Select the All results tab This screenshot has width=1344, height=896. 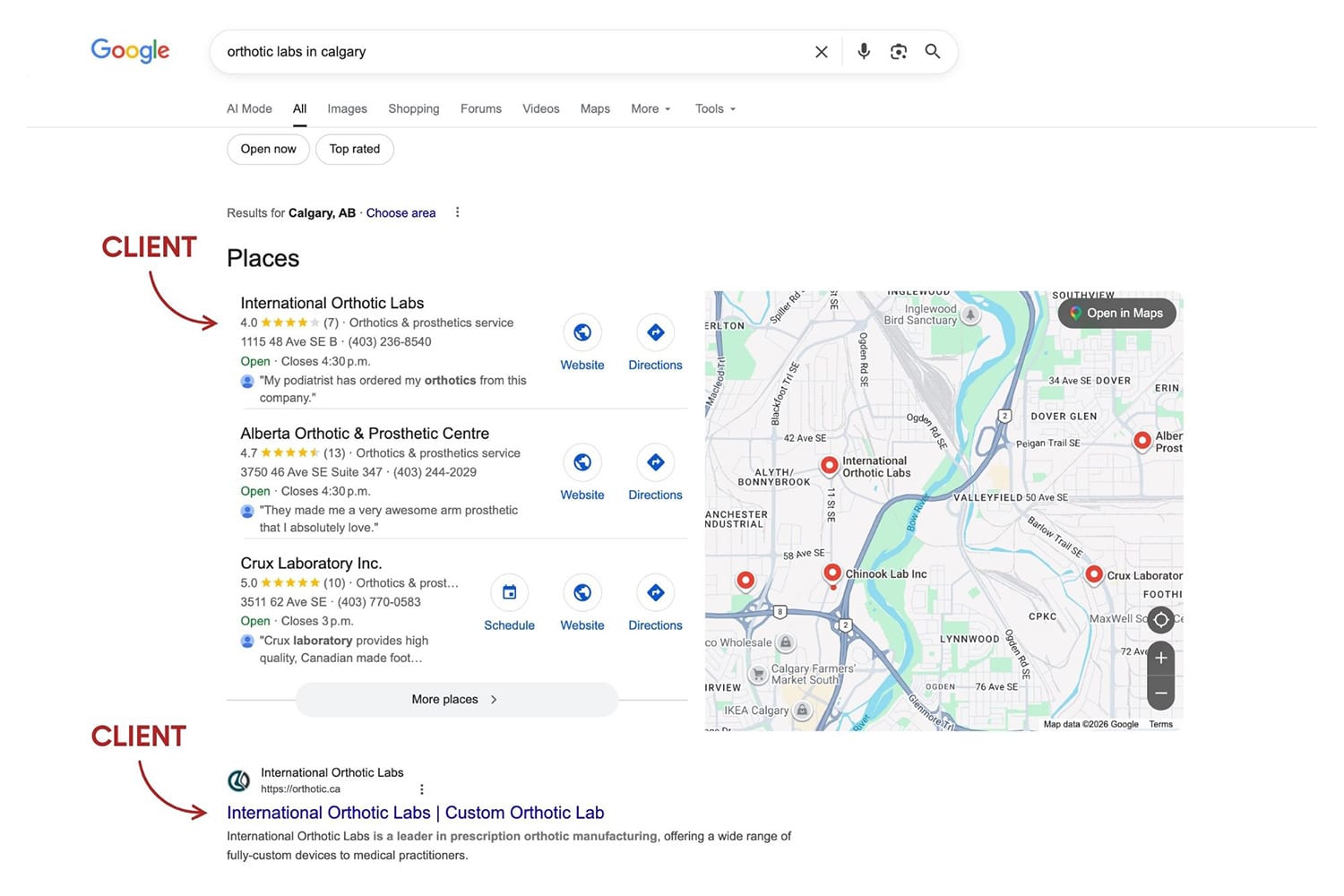coord(299,108)
